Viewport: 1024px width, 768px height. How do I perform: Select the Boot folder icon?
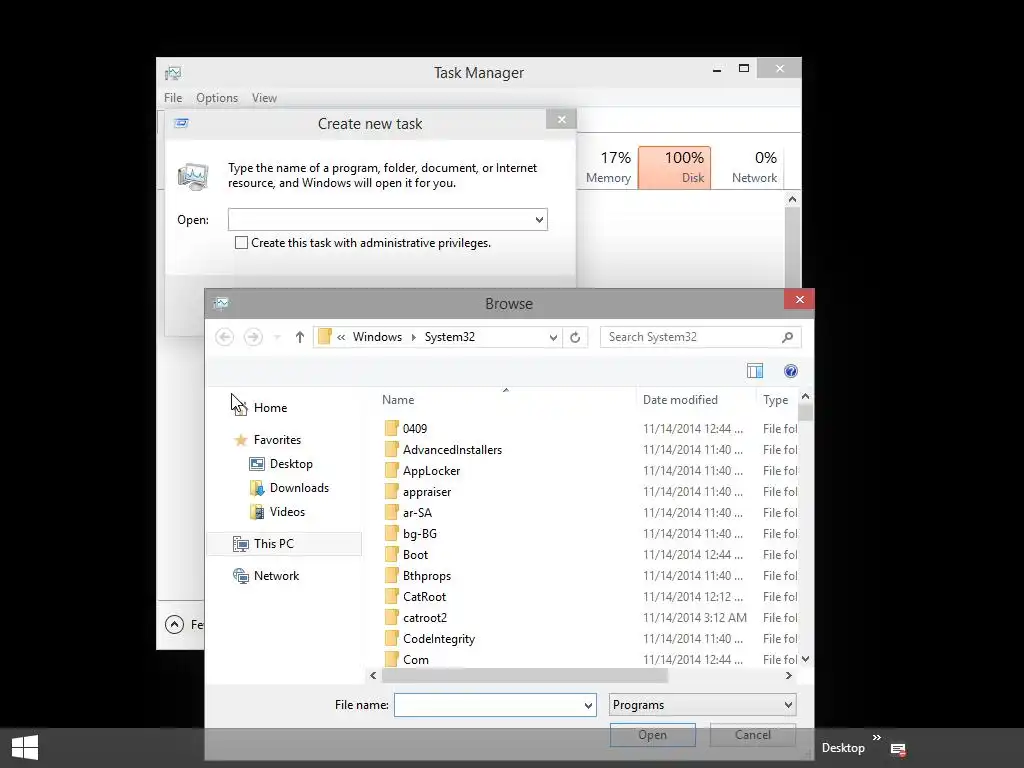[391, 554]
